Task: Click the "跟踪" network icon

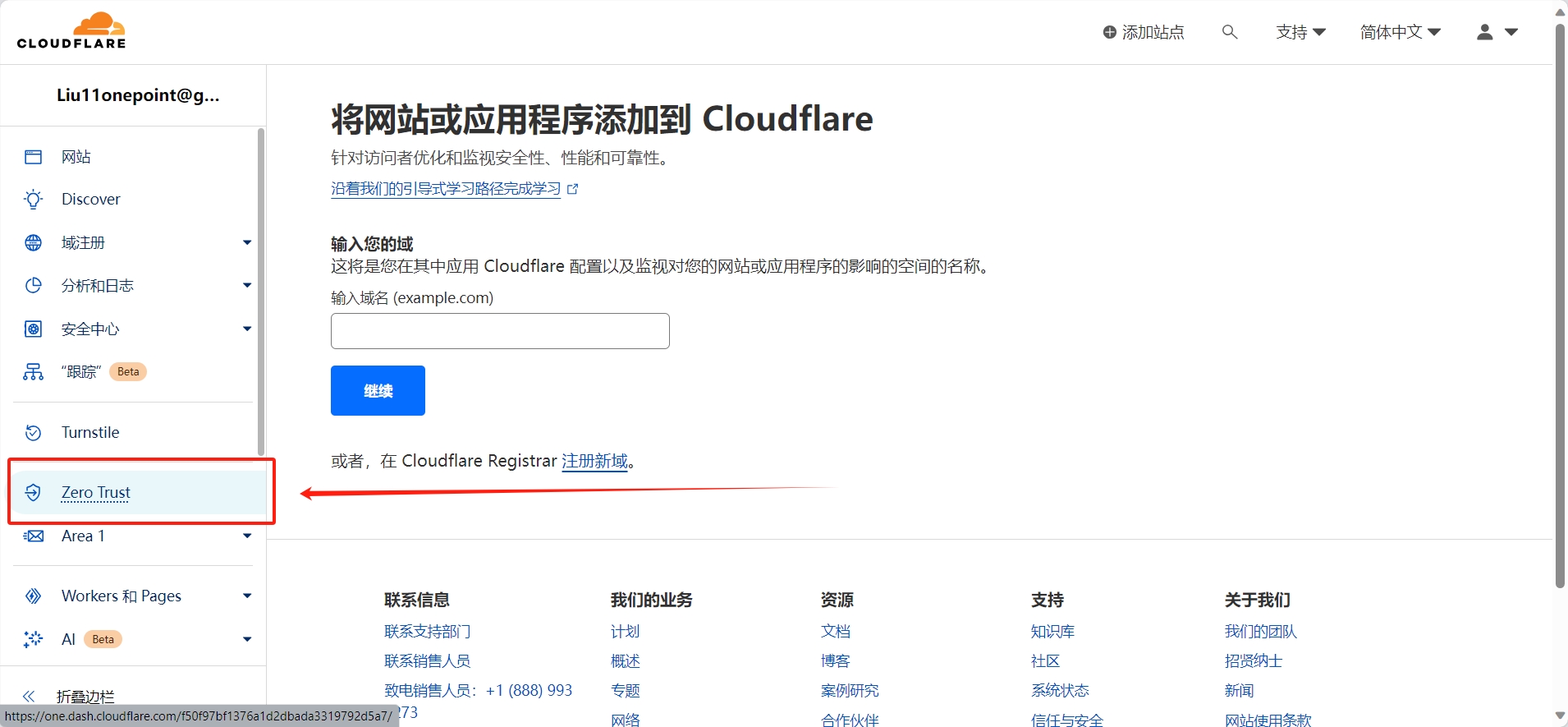Action: click(33, 372)
